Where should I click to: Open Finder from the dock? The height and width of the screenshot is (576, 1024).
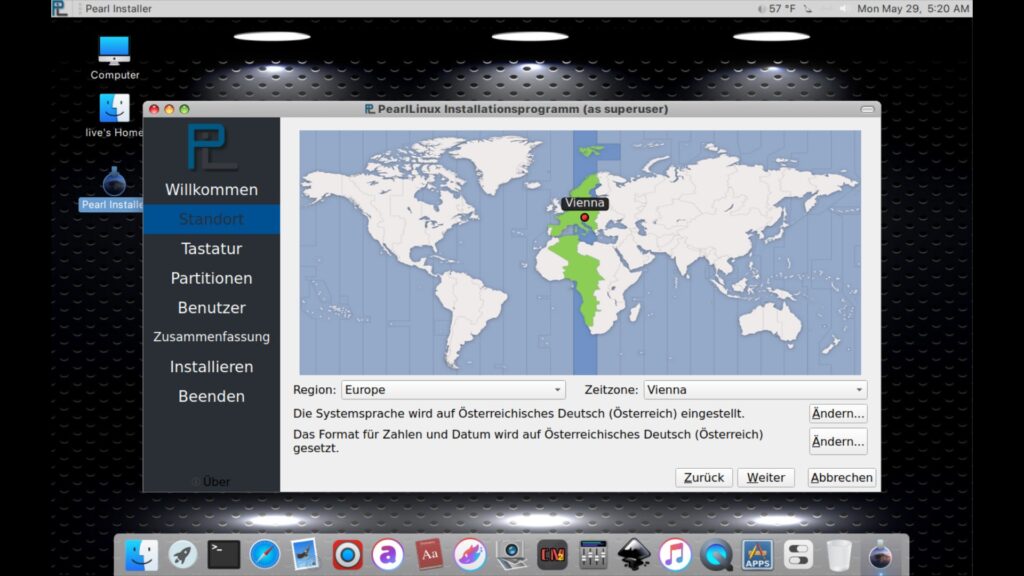(141, 555)
